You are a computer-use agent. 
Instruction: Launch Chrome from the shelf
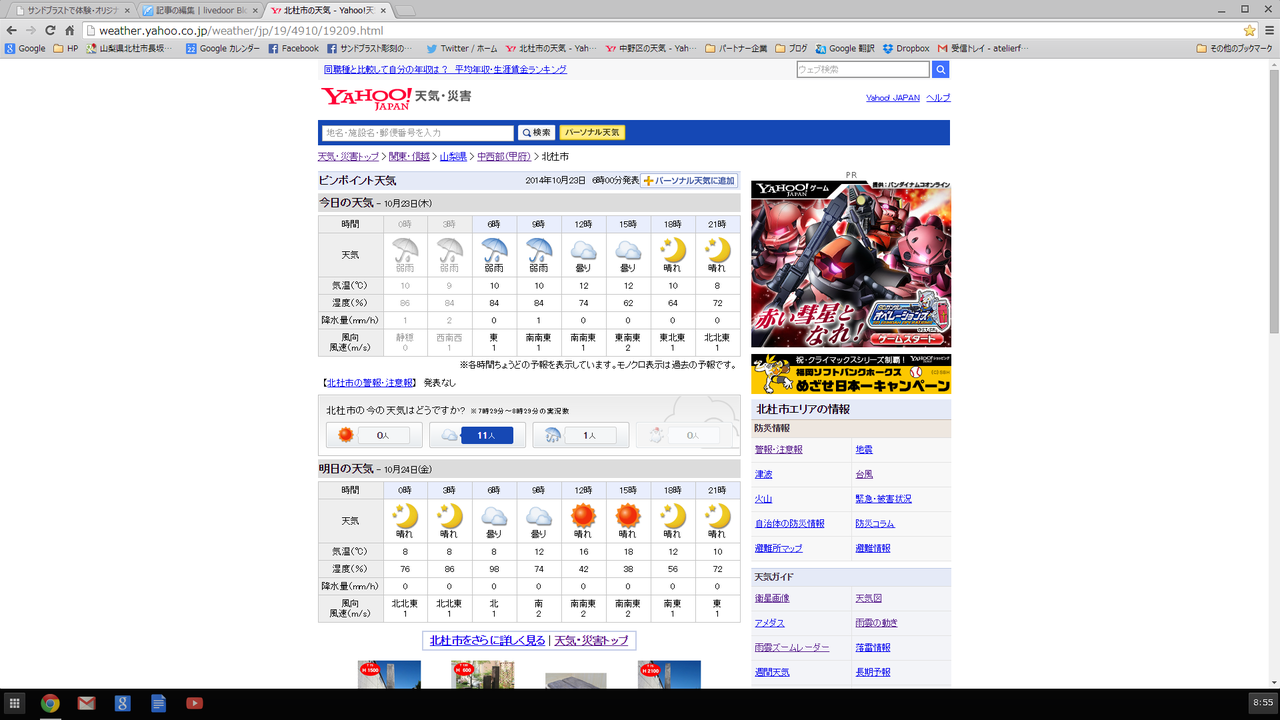[50, 703]
